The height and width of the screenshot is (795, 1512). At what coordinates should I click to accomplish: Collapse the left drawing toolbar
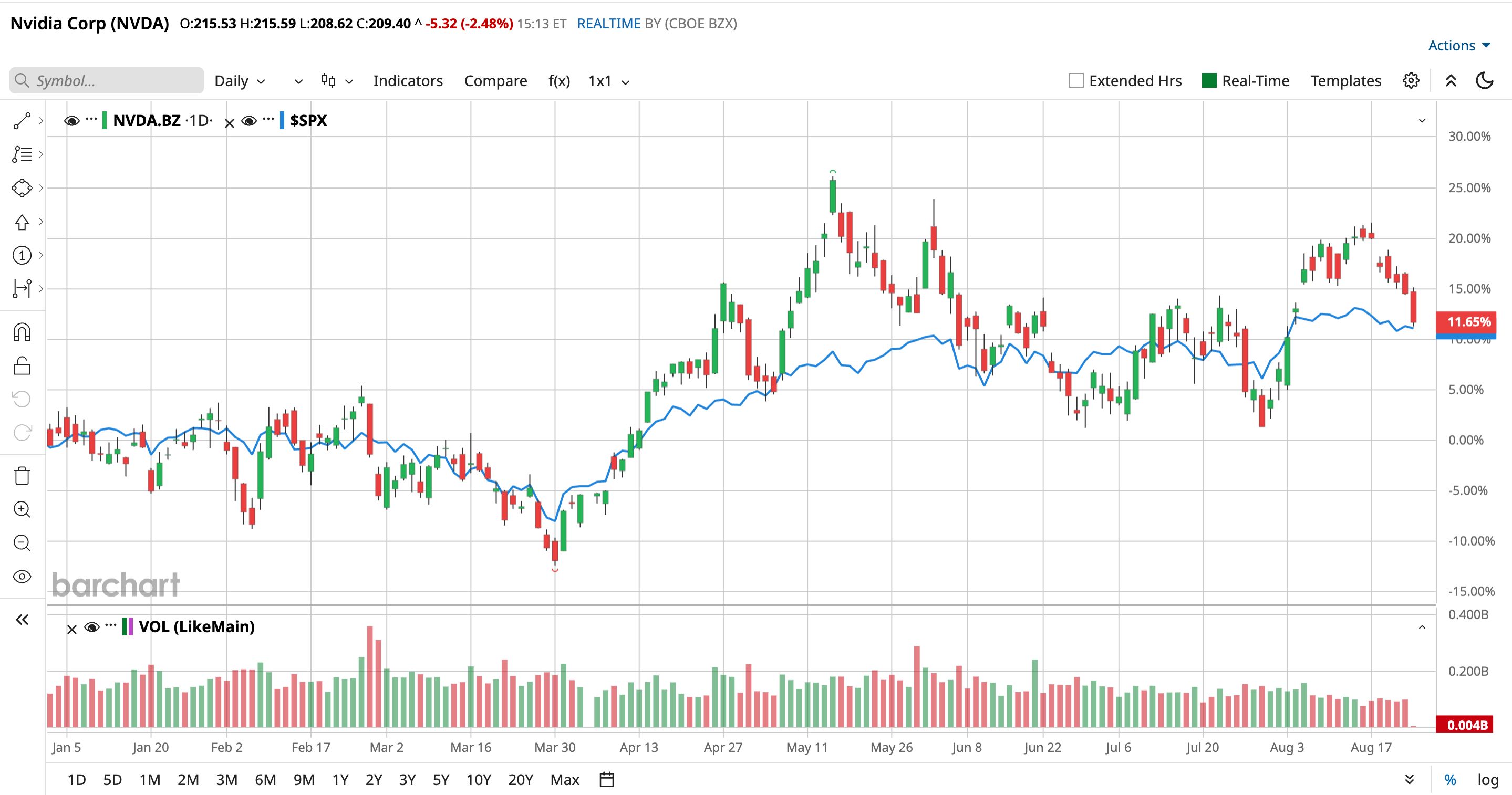[22, 620]
